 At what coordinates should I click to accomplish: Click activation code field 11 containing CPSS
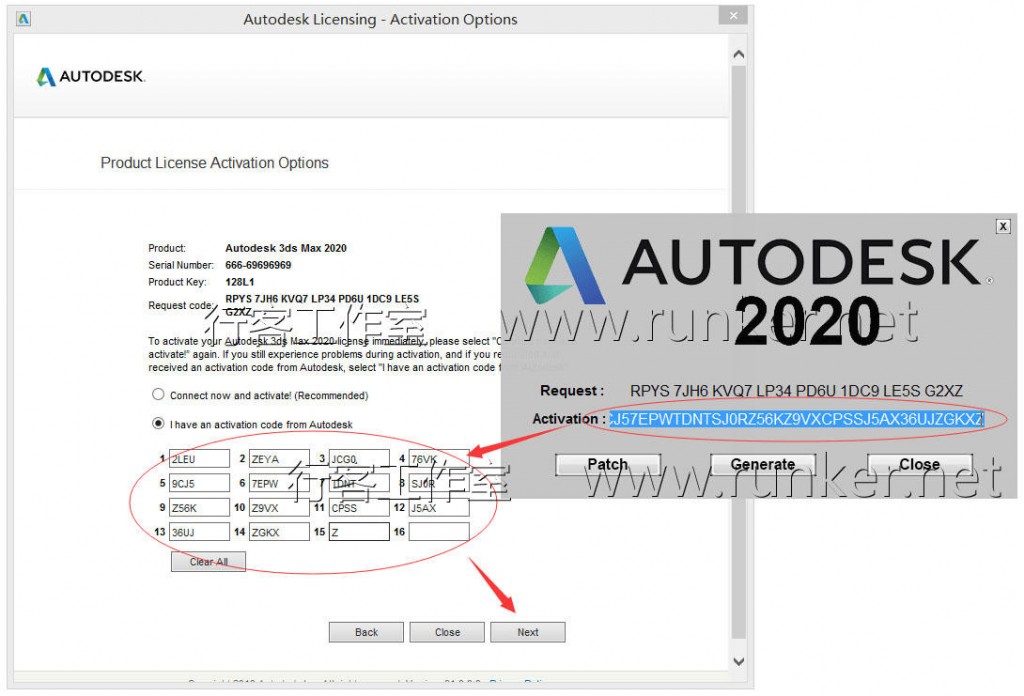(359, 507)
